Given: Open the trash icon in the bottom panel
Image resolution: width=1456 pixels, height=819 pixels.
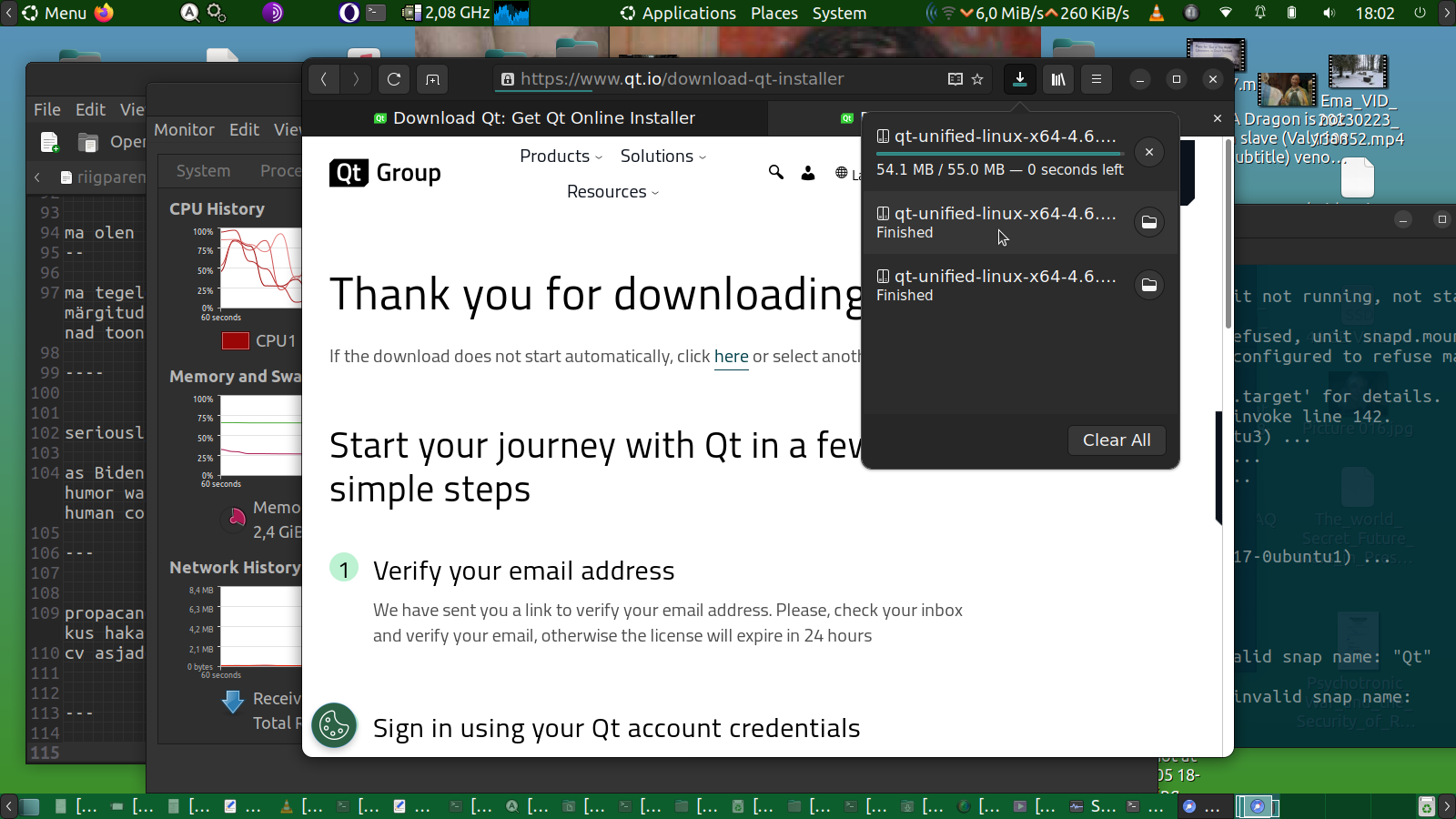Looking at the screenshot, I should pyautogui.click(x=1426, y=806).
